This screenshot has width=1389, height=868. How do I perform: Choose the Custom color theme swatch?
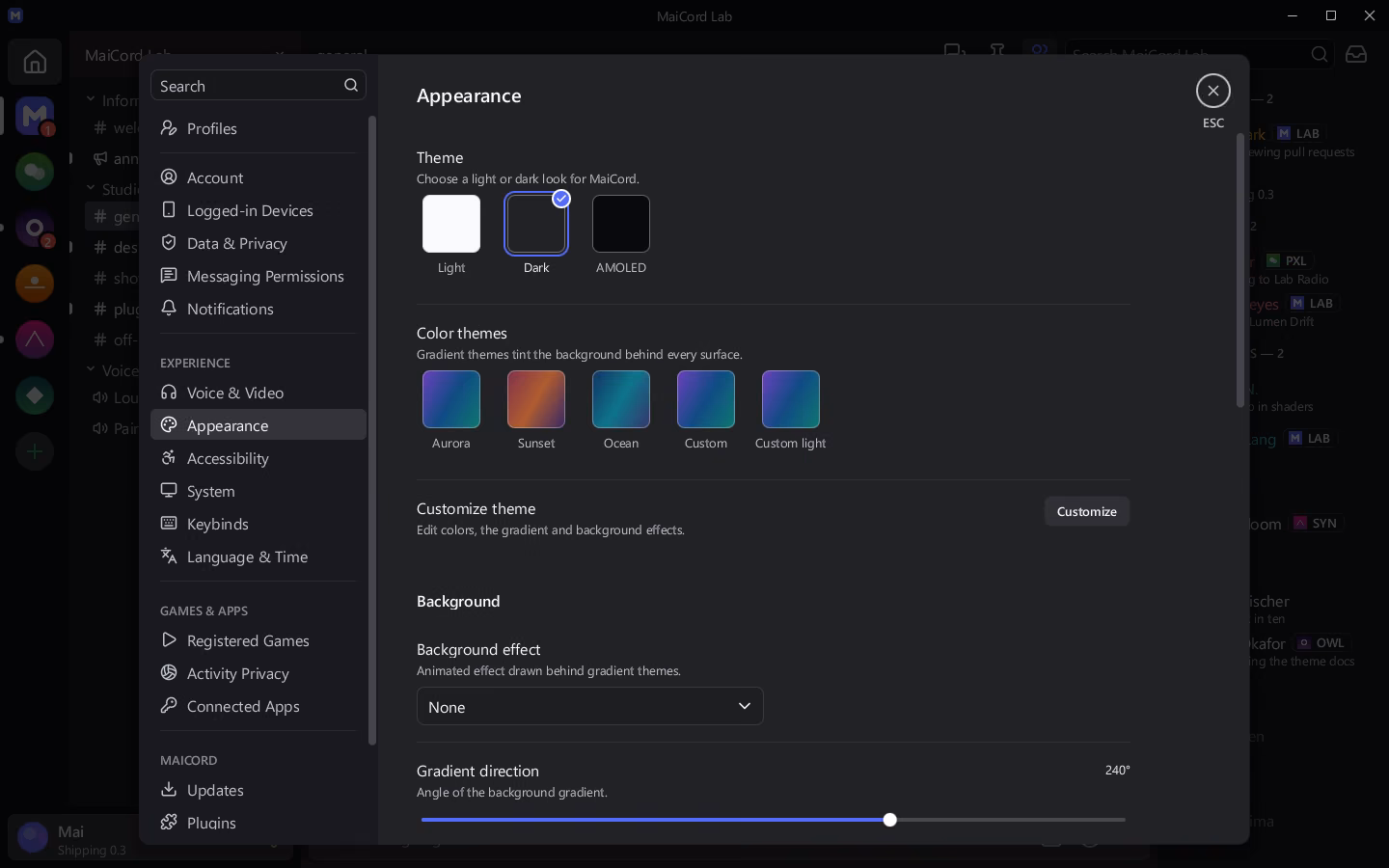(x=706, y=399)
